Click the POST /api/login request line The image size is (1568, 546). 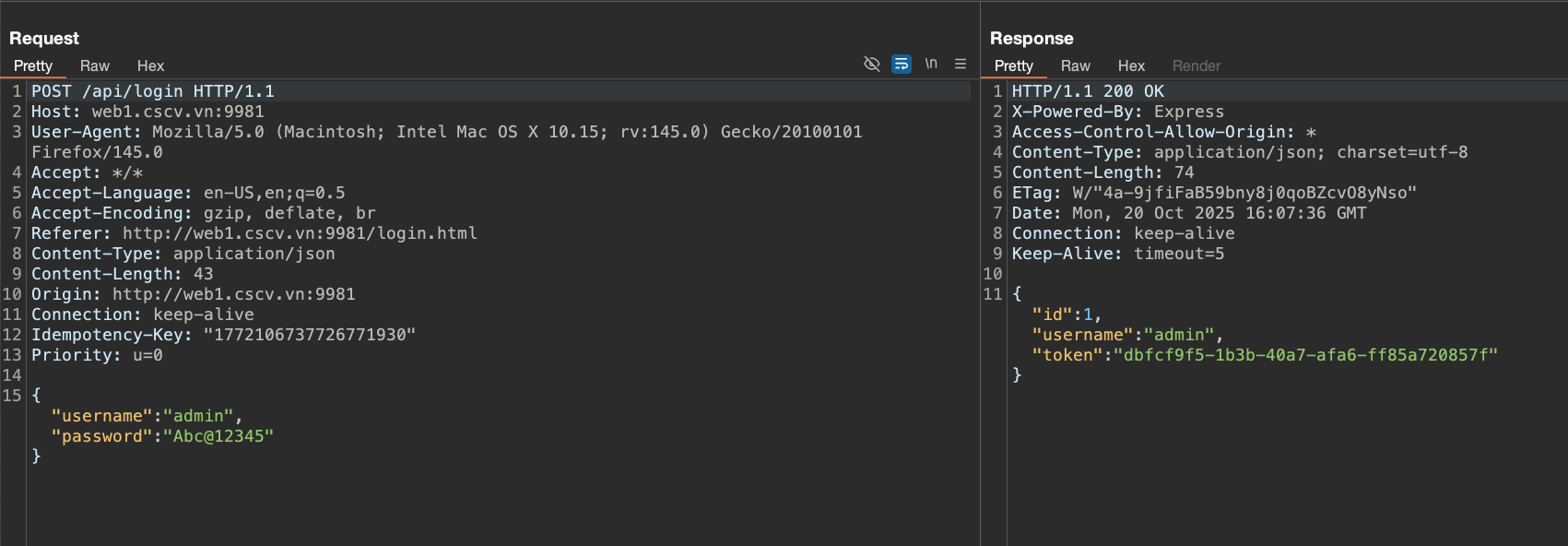pyautogui.click(x=153, y=91)
